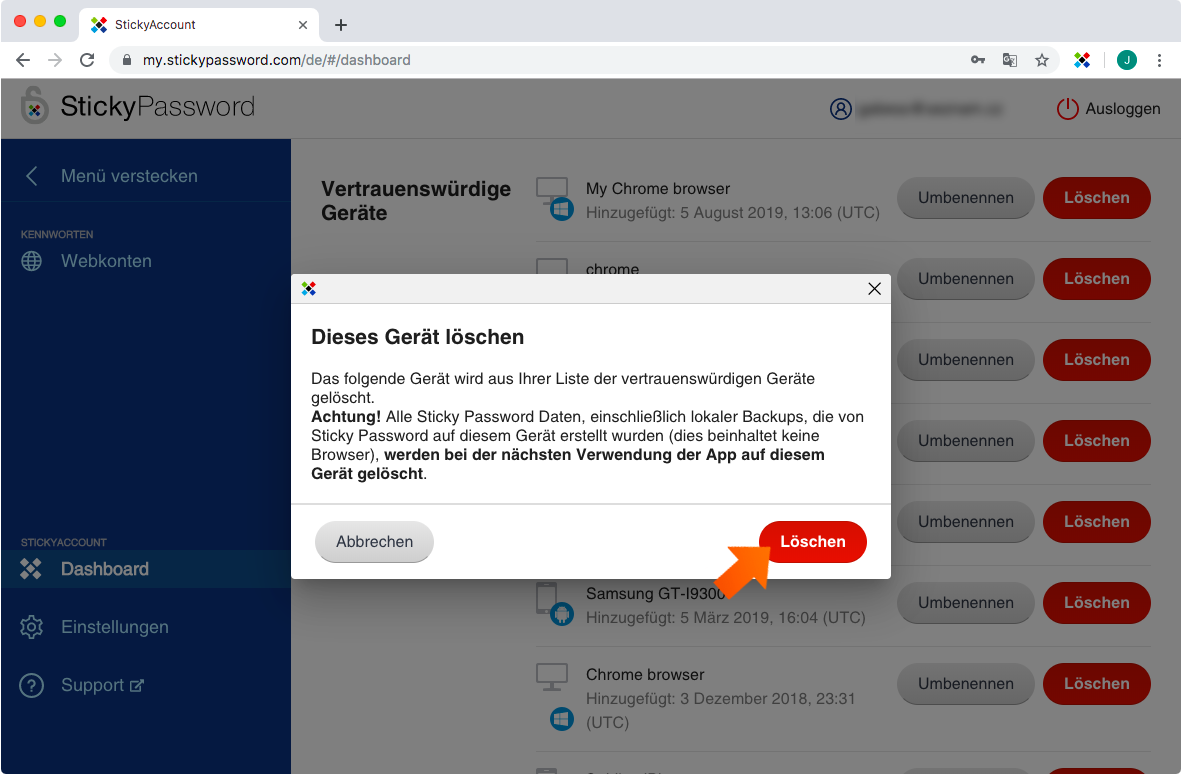Click the question mark icon beside Support
This screenshot has height=775, width=1181.
coord(32,685)
